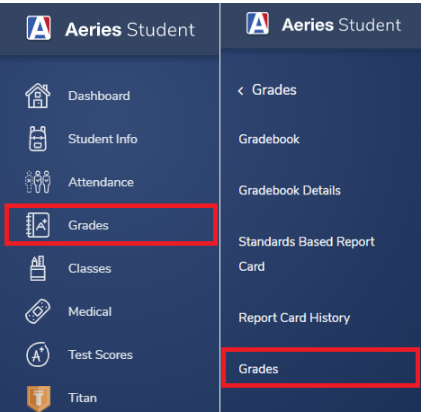This screenshot has height=412, width=424.
Task: Open the Gradebook submenu item
Action: coord(269,139)
